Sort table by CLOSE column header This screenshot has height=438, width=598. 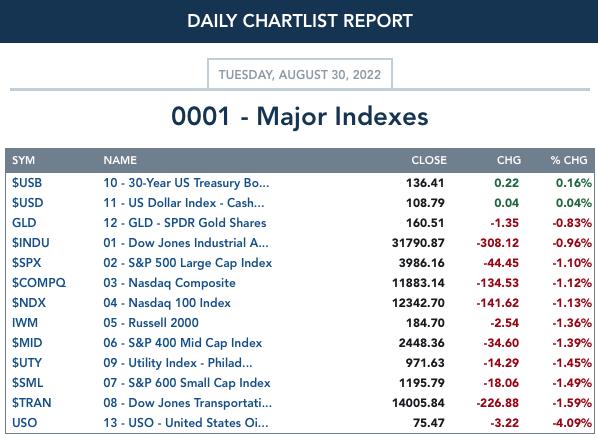429,160
